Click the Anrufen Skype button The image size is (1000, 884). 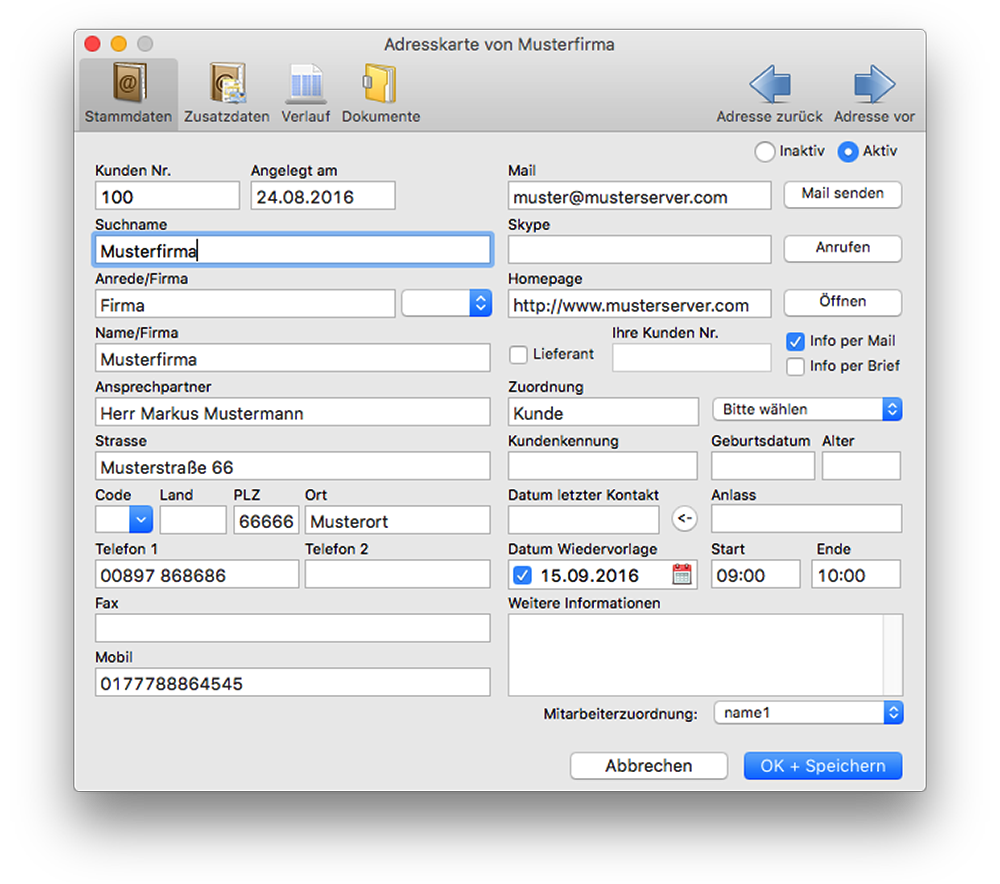pyautogui.click(x=842, y=248)
